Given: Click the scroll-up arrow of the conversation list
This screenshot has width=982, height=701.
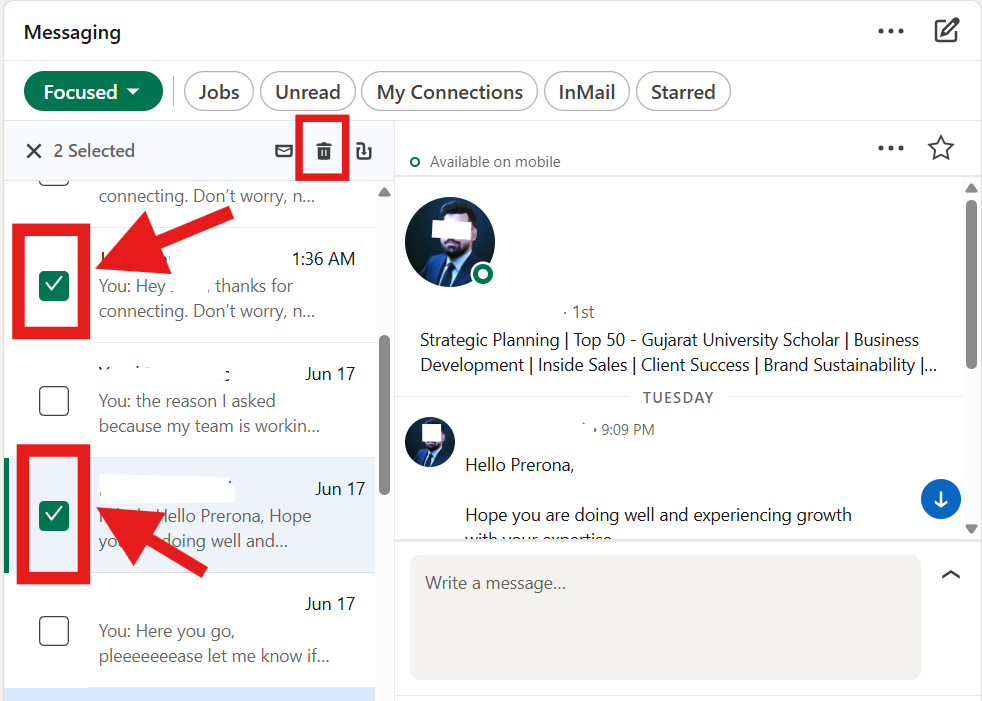Looking at the screenshot, I should pos(385,192).
